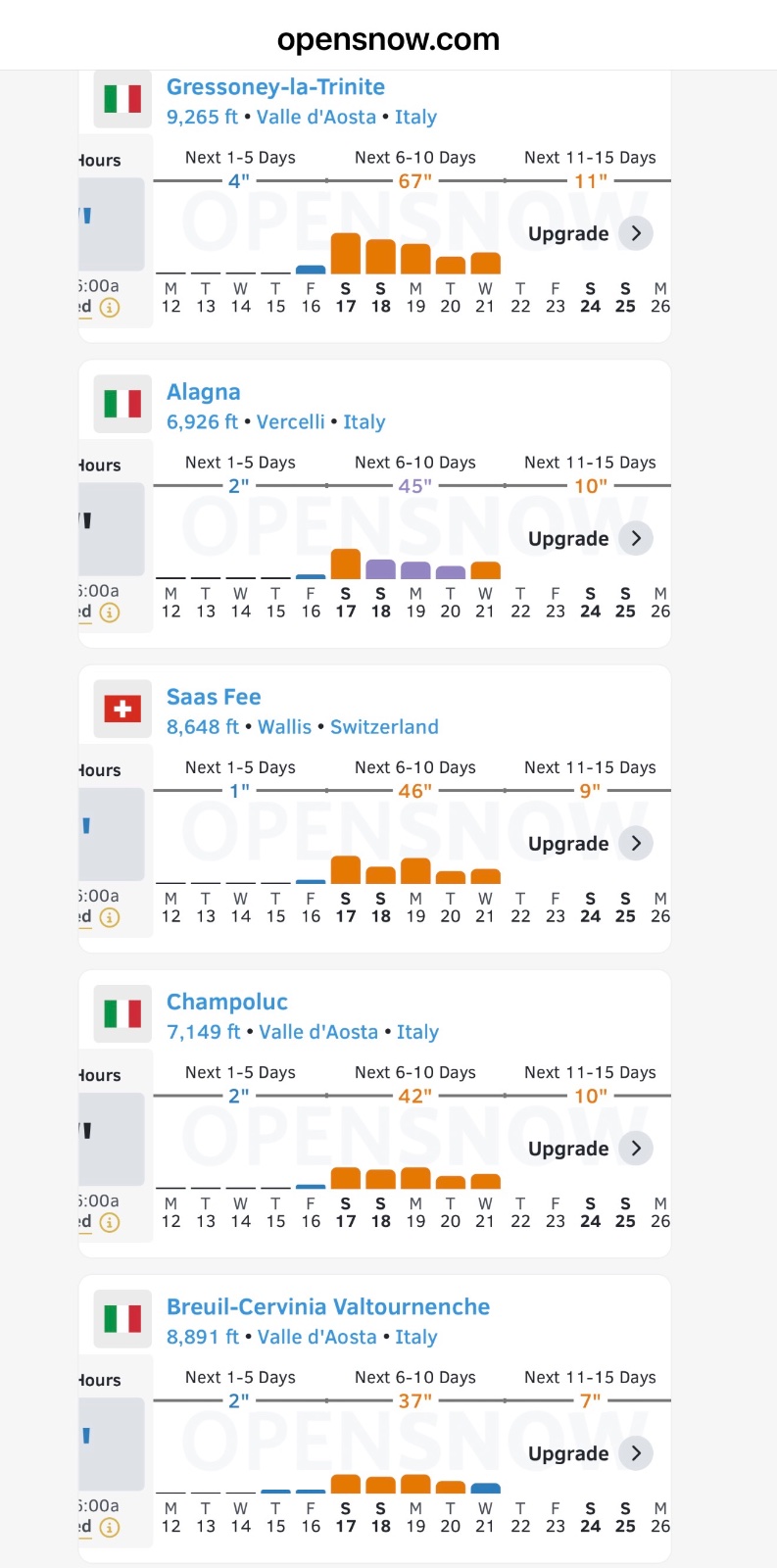Screen dimensions: 777x1568
Task: Click the info icon in Champoluc card
Action: click(x=110, y=1222)
